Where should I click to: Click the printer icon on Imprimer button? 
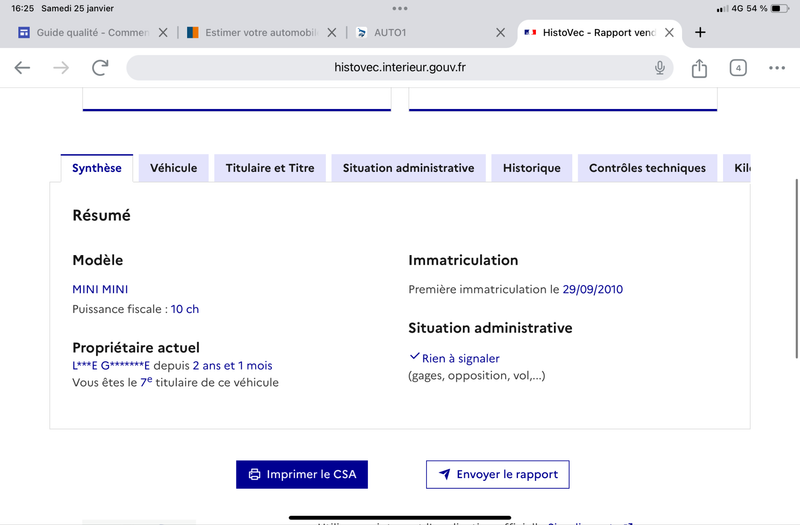pos(254,474)
